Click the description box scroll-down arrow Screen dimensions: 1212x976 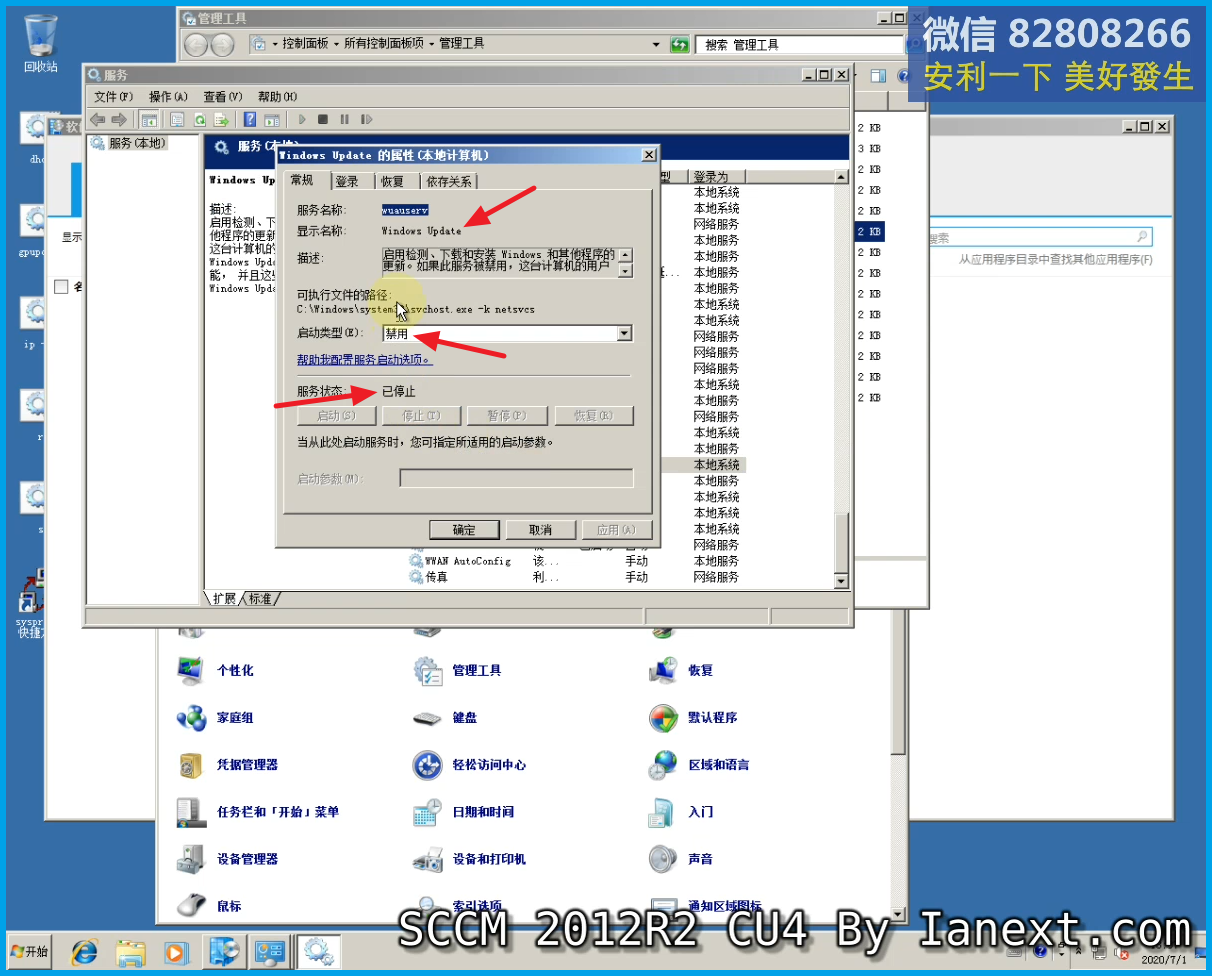coord(625,271)
